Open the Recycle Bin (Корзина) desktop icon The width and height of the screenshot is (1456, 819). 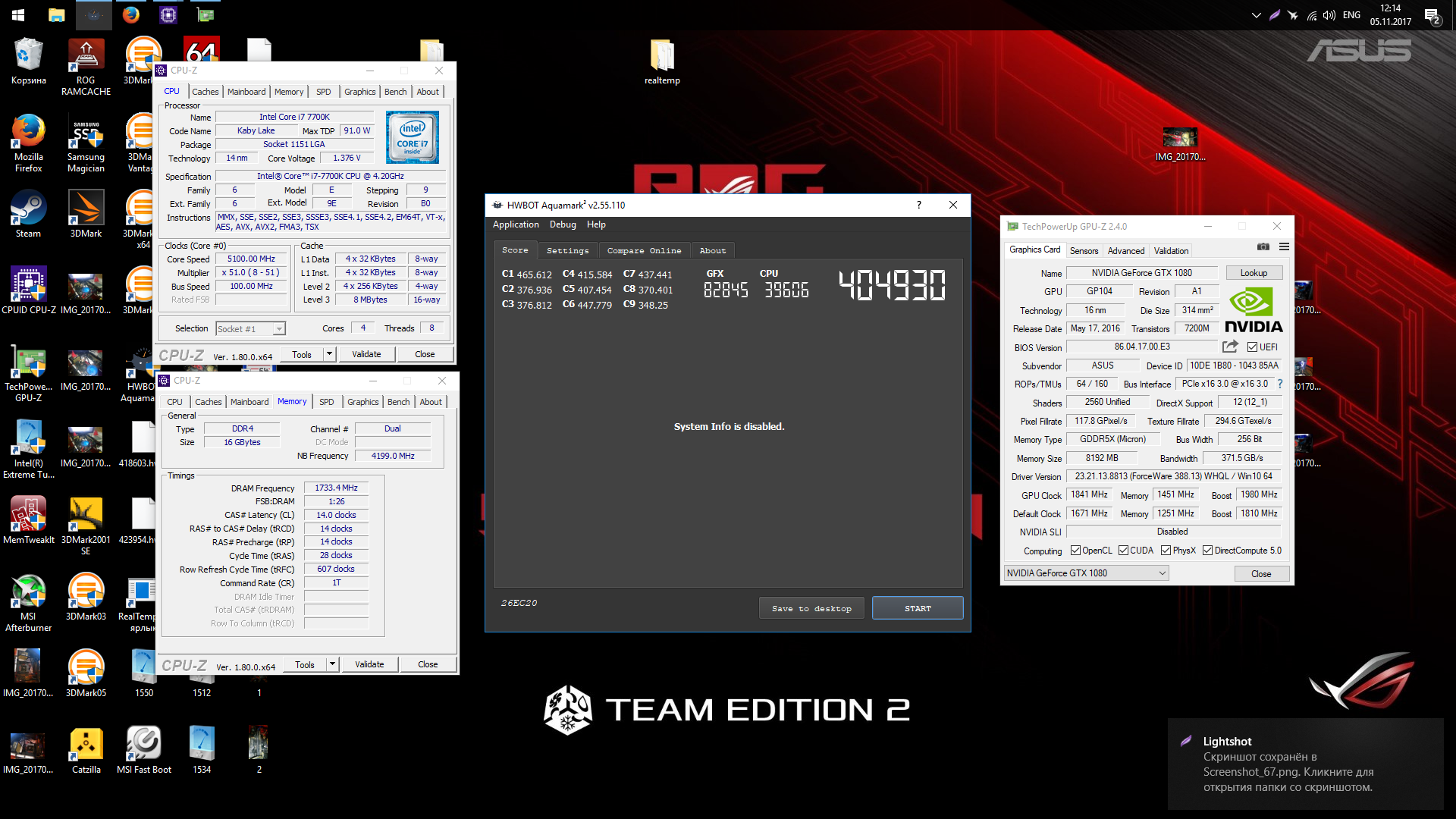tap(28, 62)
